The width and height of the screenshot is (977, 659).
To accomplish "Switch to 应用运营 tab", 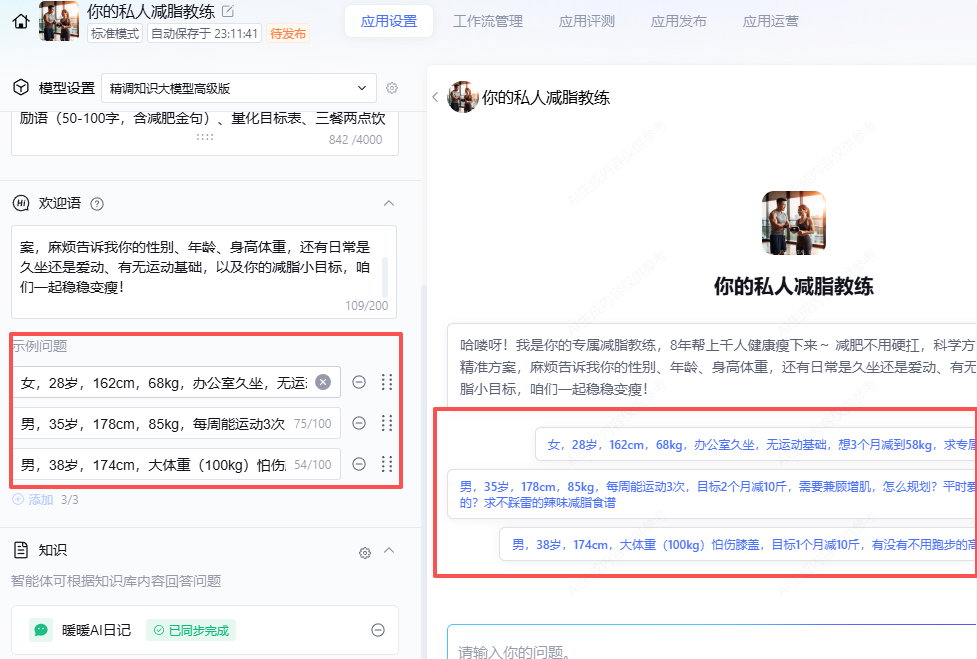I will click(x=770, y=21).
